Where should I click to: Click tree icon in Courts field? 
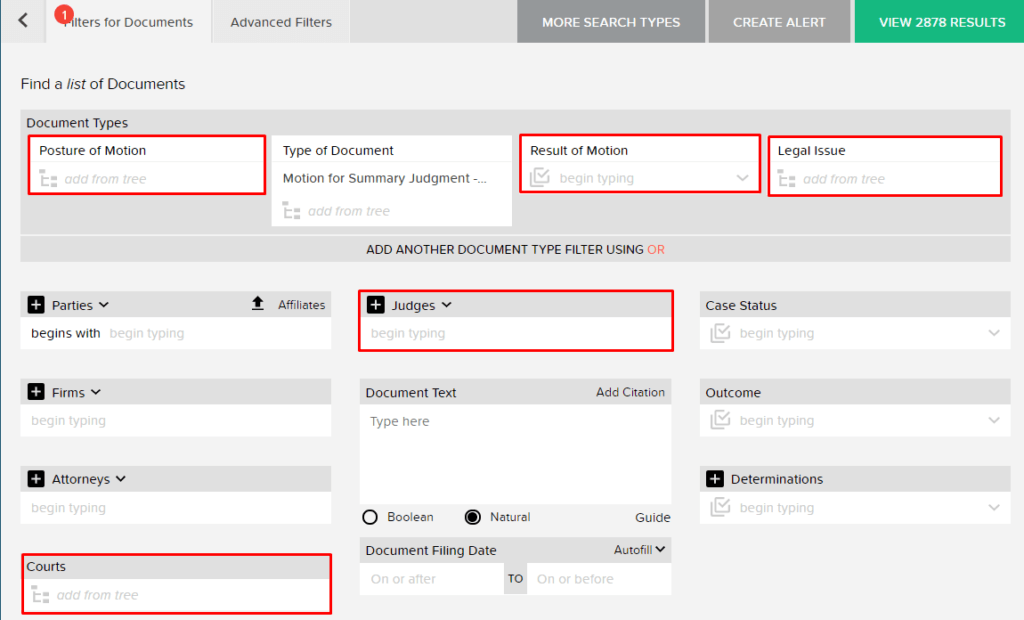pos(40,595)
